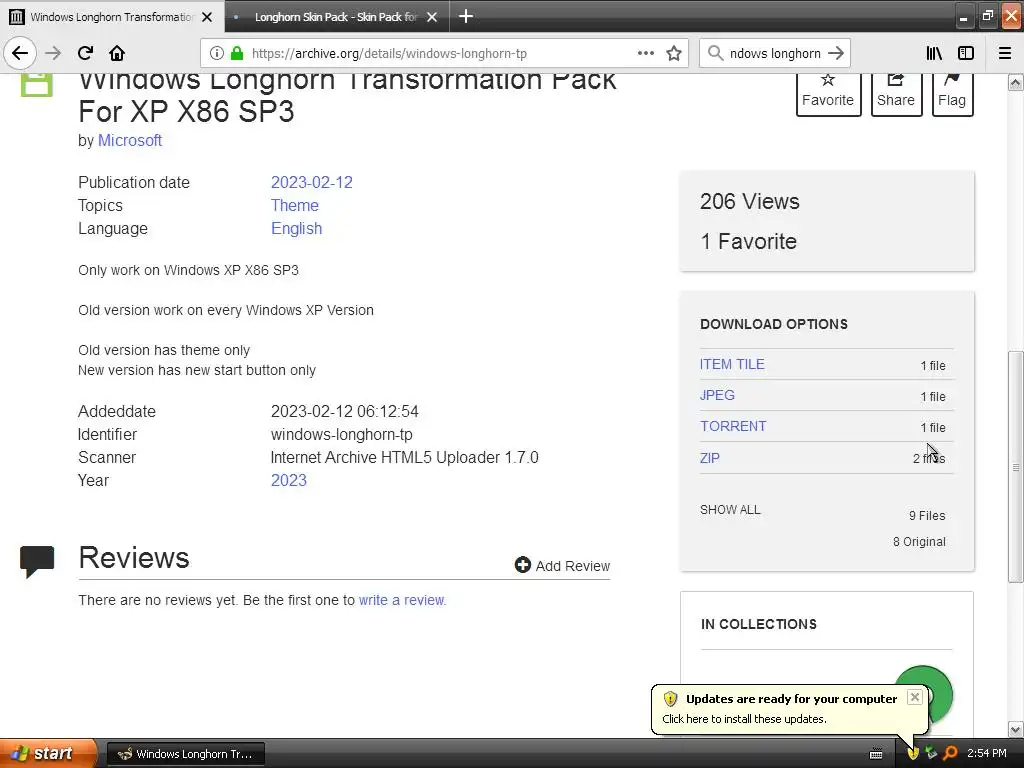Toggle the sidebar panel icon
Screen dimensions: 1024x768
tap(966, 53)
